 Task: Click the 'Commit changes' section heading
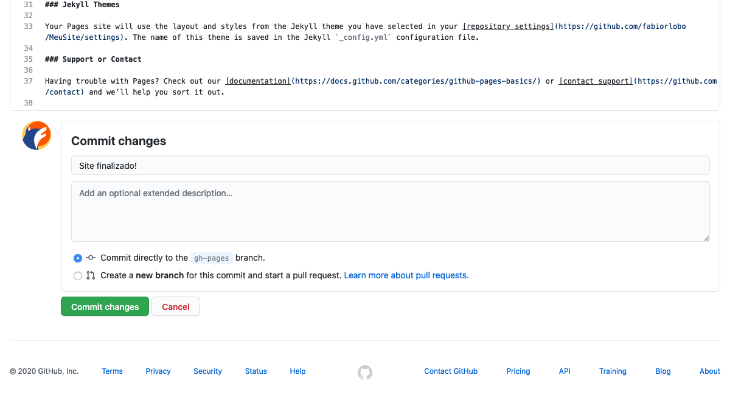point(119,141)
